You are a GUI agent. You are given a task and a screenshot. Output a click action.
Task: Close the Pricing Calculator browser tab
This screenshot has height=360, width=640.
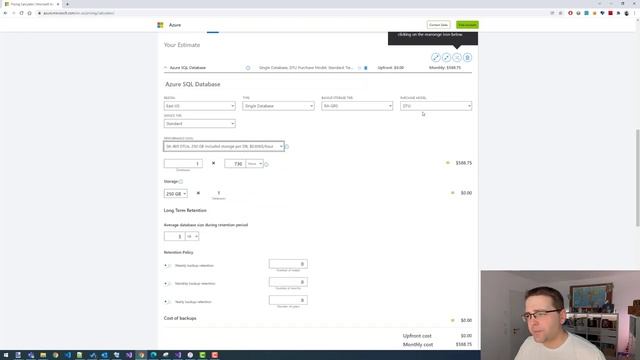click(58, 4)
